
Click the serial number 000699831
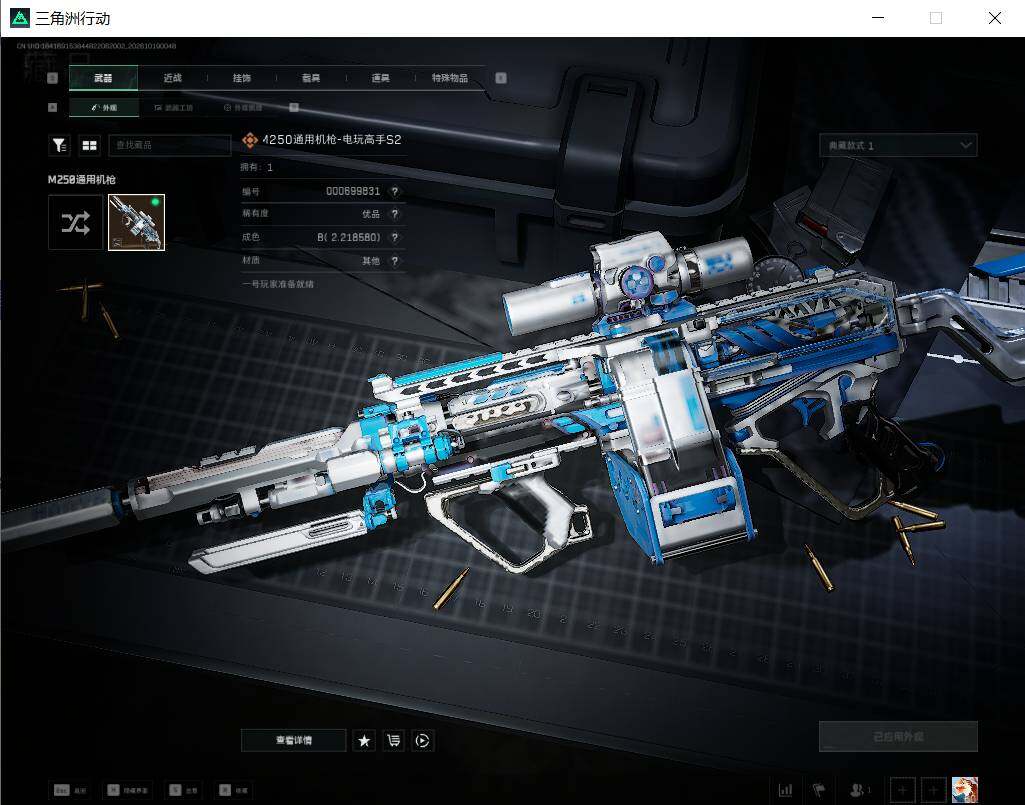point(353,191)
